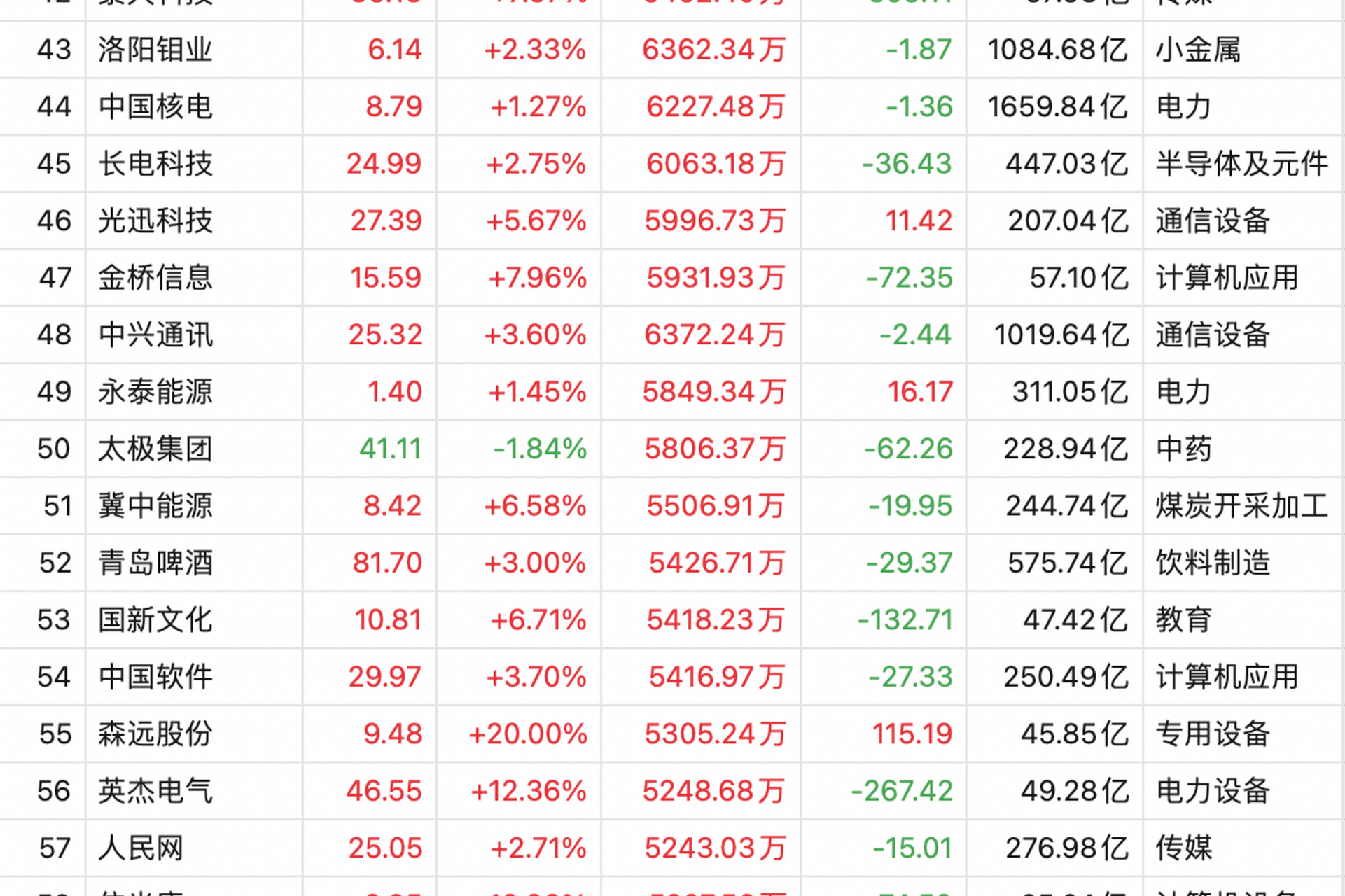Click market cap 45.85亿
The height and width of the screenshot is (896, 1345).
click(x=1075, y=734)
